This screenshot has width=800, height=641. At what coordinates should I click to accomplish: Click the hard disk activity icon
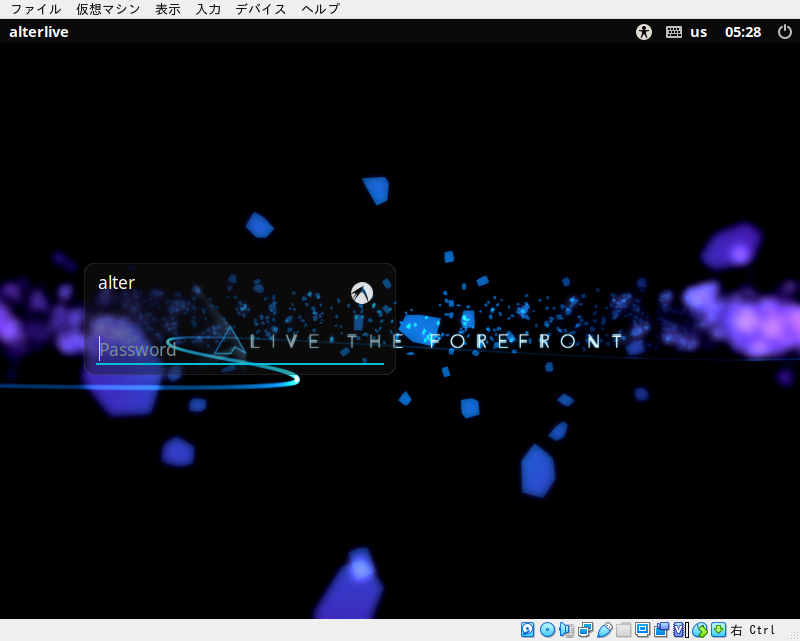pos(527,630)
